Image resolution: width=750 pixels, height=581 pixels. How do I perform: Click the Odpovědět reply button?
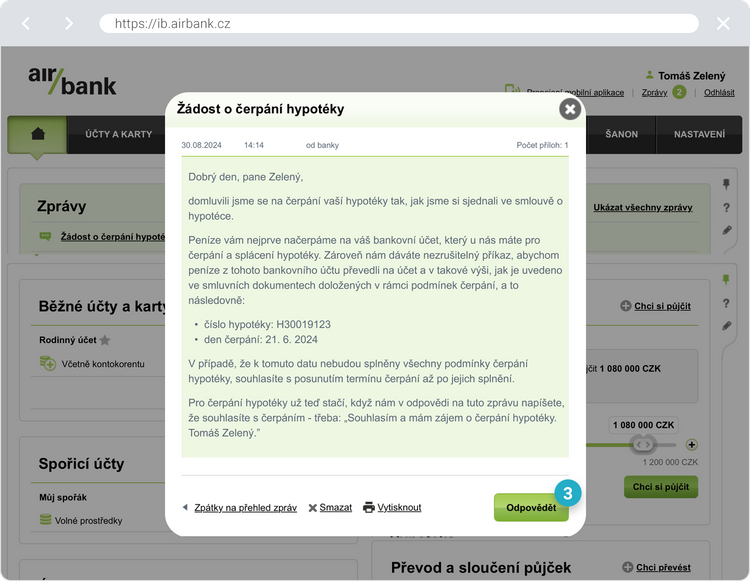tap(531, 507)
